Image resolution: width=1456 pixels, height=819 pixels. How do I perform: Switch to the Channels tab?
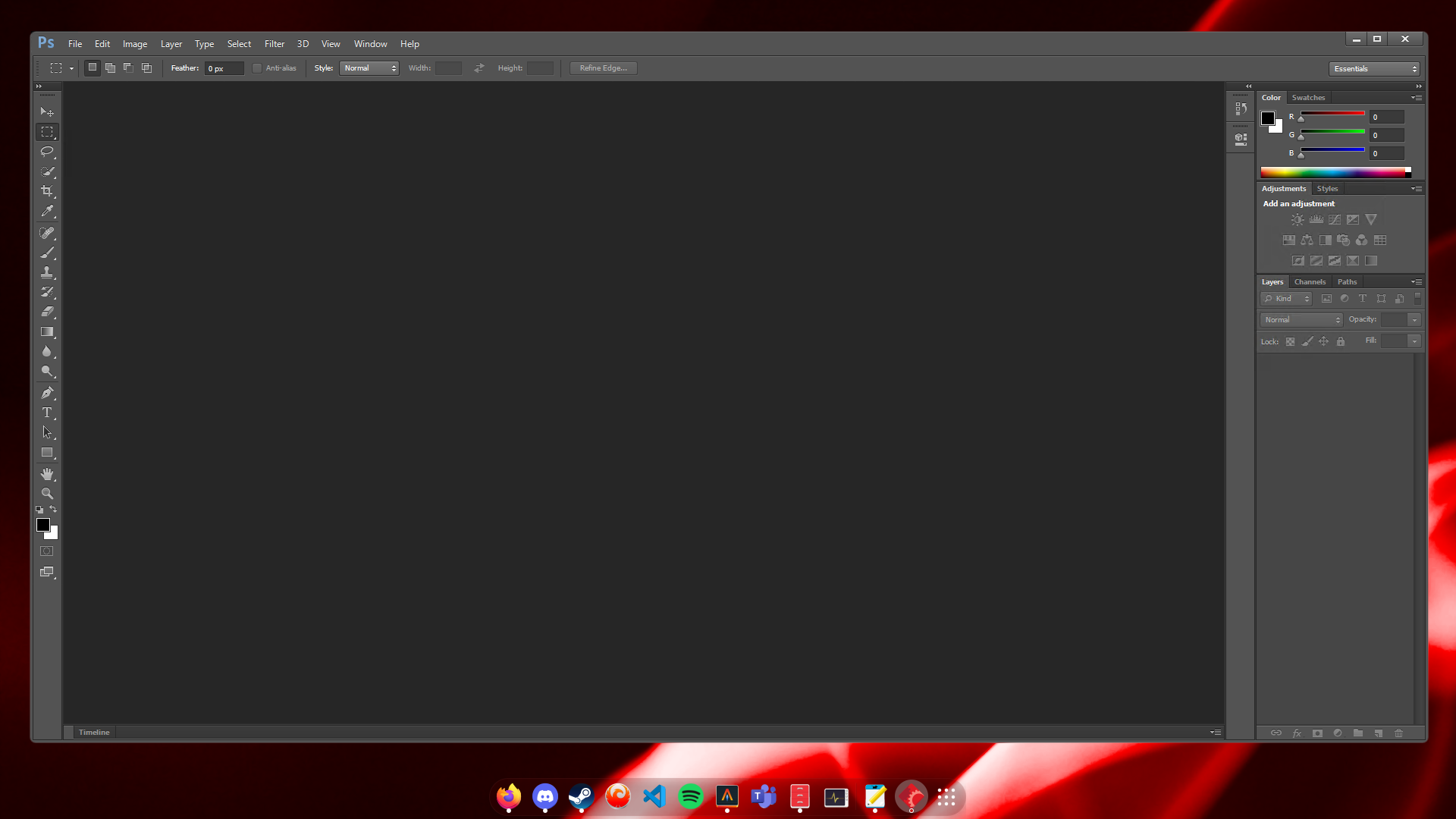pos(1310,281)
